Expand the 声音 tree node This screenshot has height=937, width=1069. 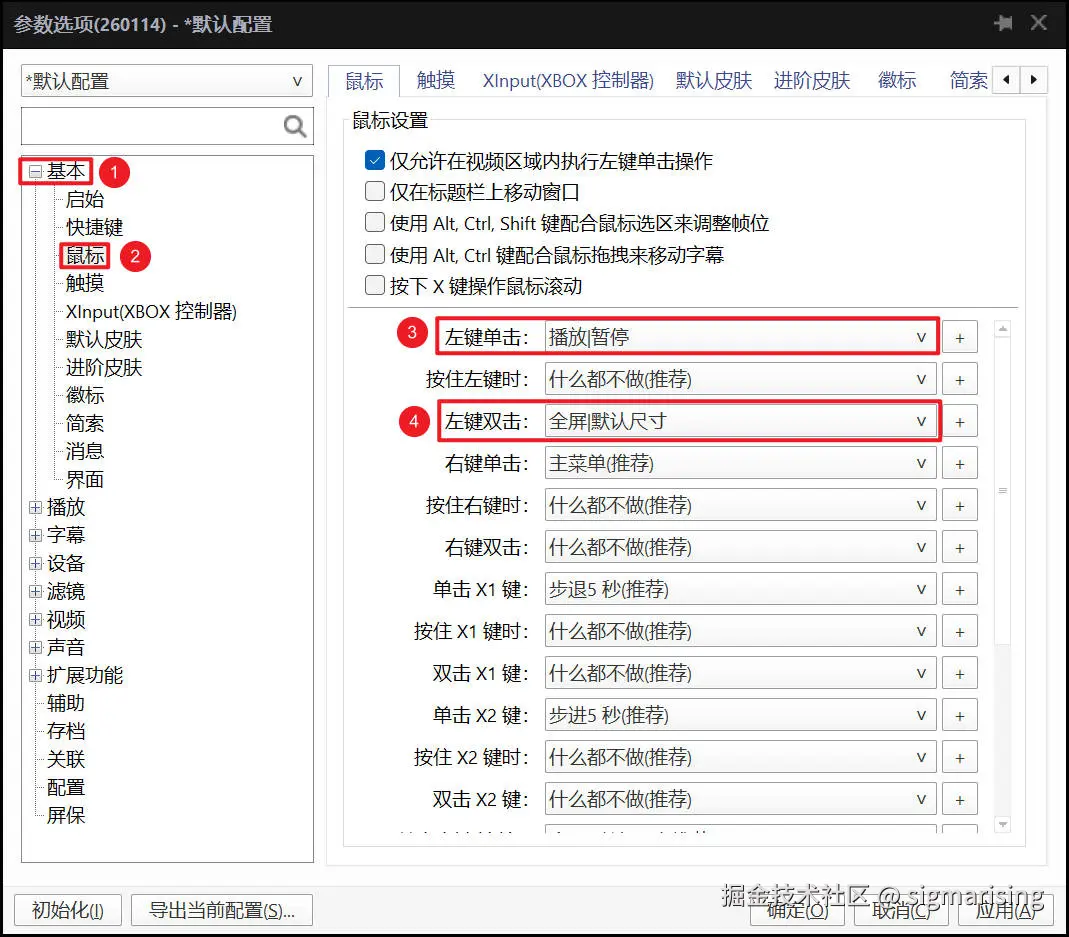tap(35, 647)
